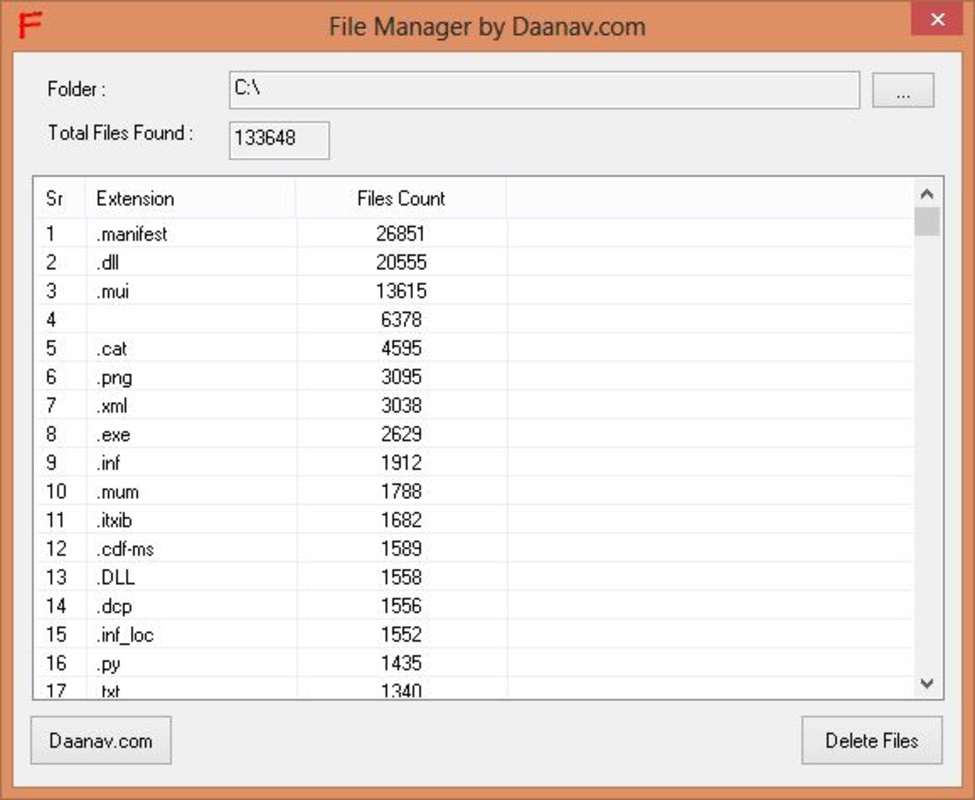Select the .dll extension row

pos(474,262)
